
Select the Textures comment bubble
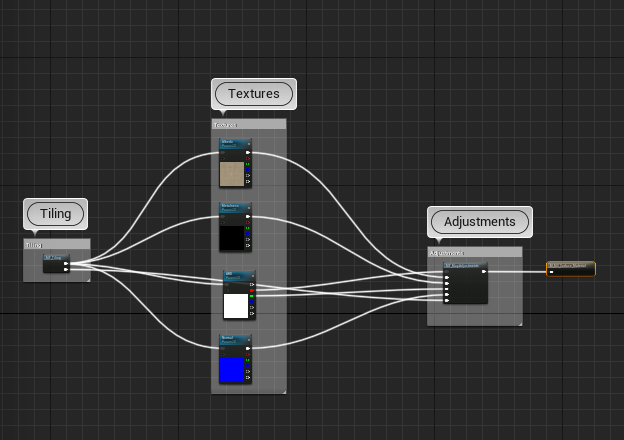click(254, 94)
